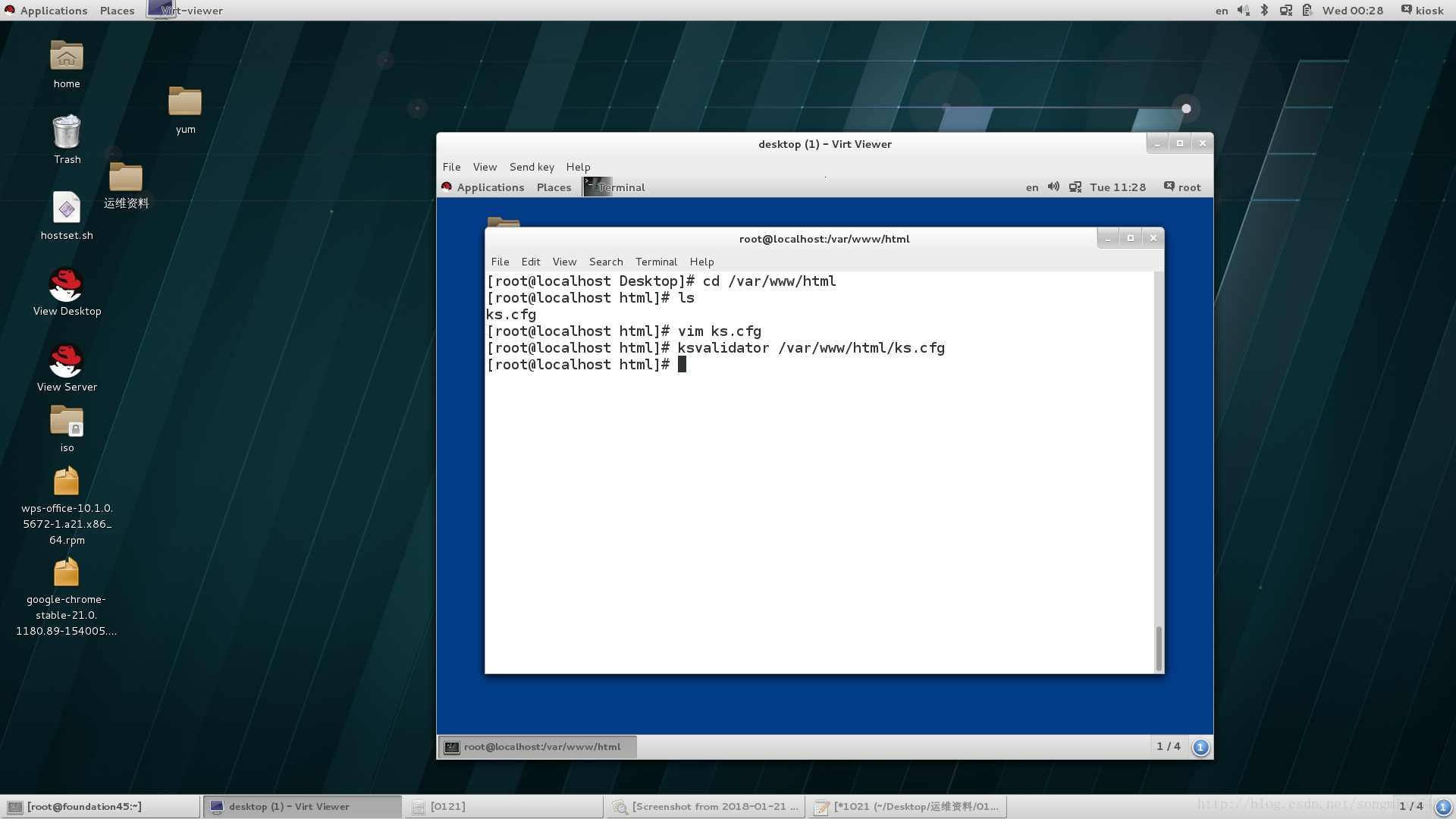This screenshot has height=819, width=1456.
Task: Open guest Applications menu
Action: (x=483, y=187)
